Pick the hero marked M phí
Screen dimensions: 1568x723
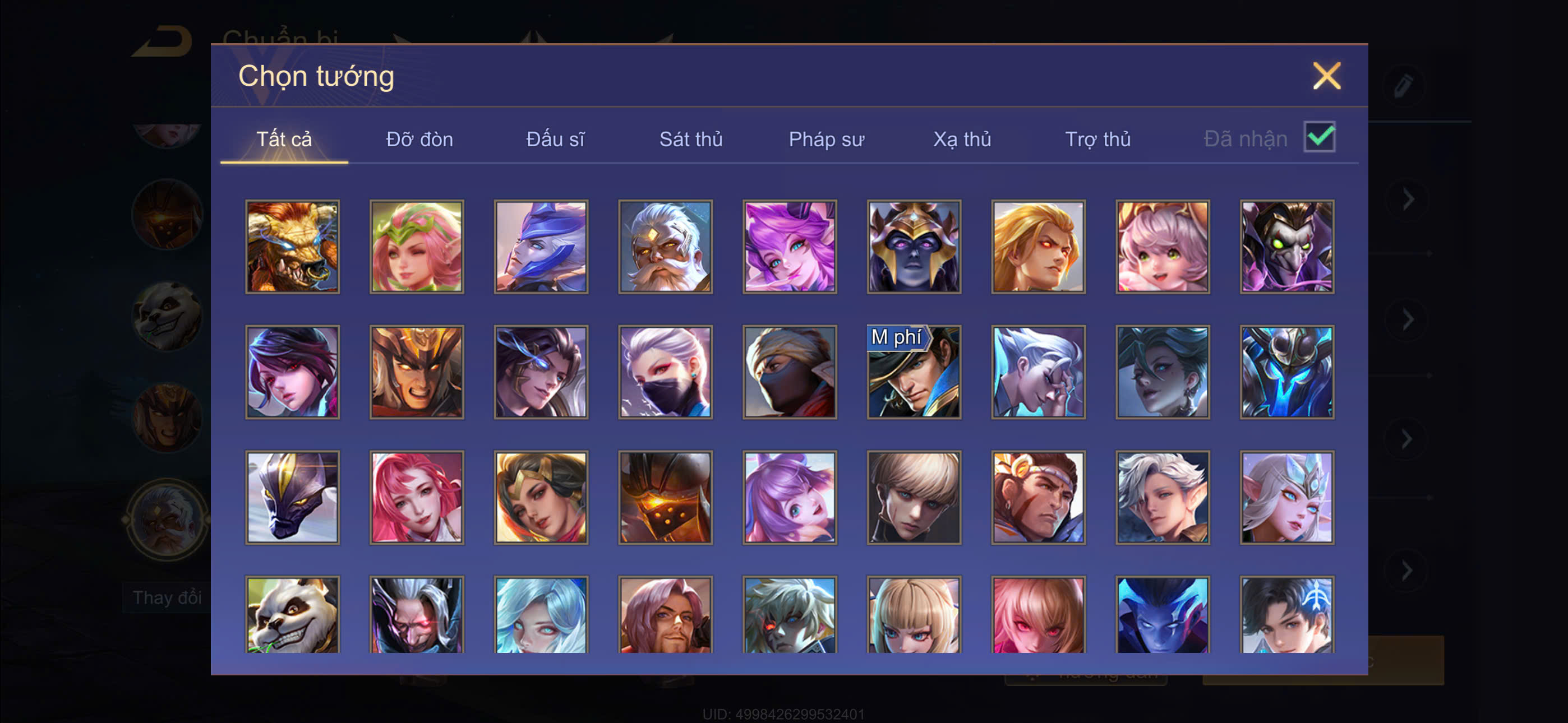(x=914, y=372)
